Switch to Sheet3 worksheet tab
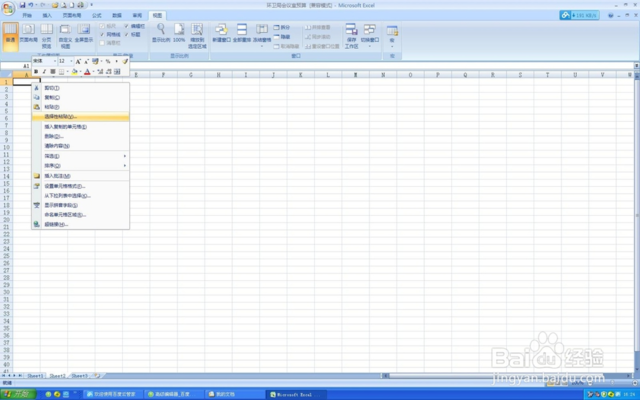640x400 pixels. click(x=80, y=376)
